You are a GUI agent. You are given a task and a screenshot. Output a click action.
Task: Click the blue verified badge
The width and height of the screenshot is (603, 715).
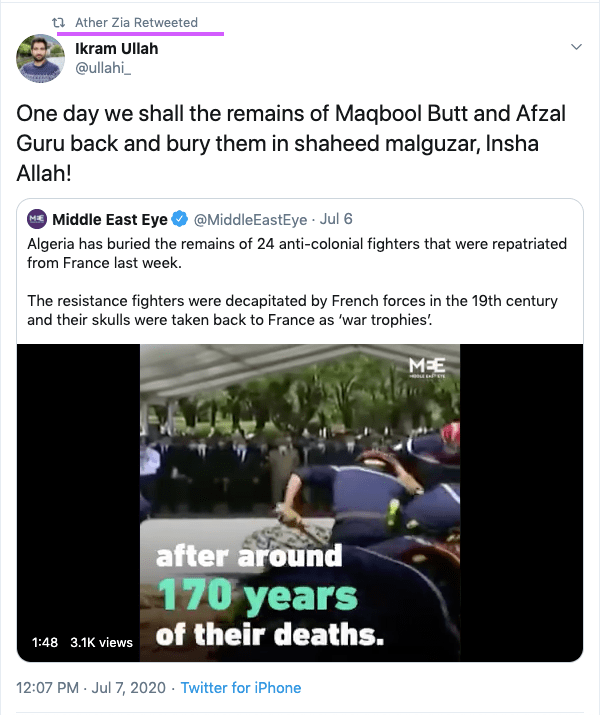point(180,219)
